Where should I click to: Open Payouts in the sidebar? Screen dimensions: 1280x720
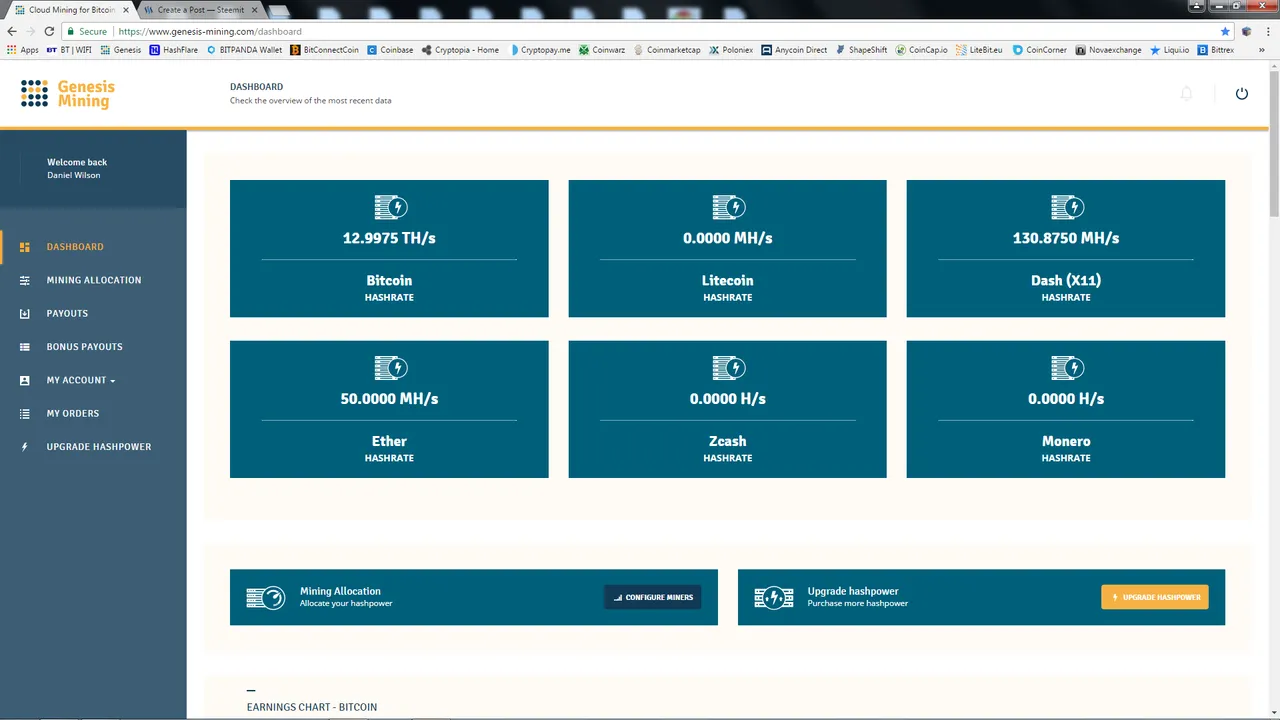(67, 313)
